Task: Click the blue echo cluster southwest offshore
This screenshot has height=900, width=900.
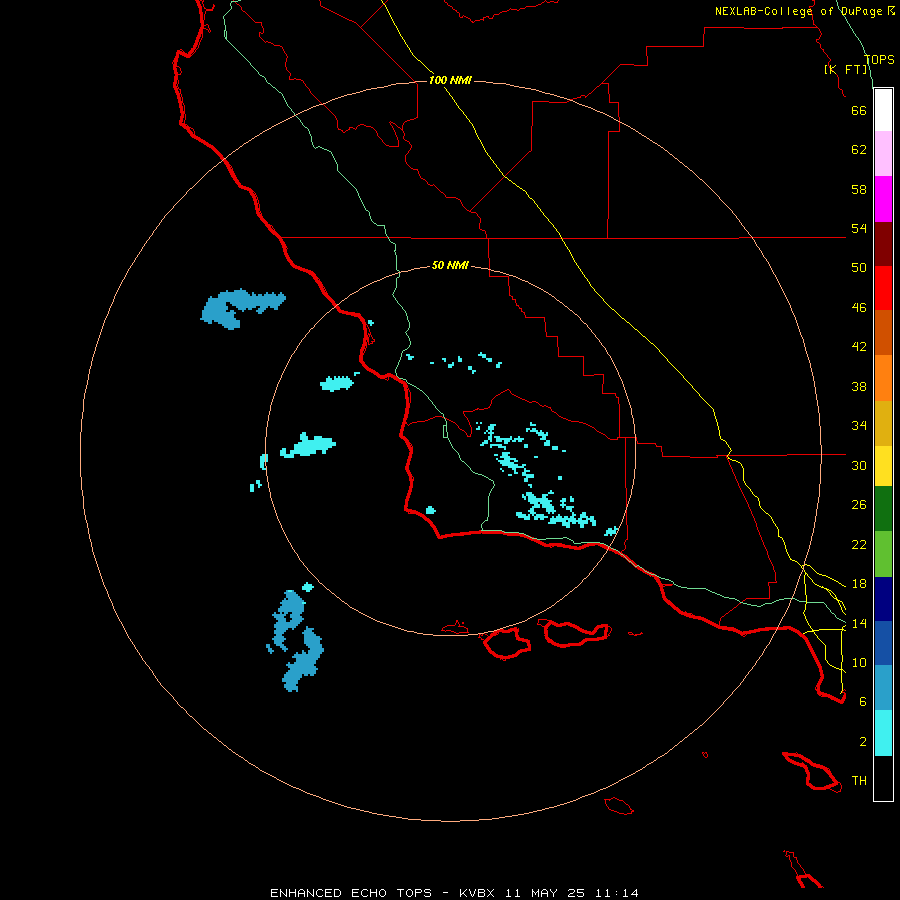Action: [297, 640]
